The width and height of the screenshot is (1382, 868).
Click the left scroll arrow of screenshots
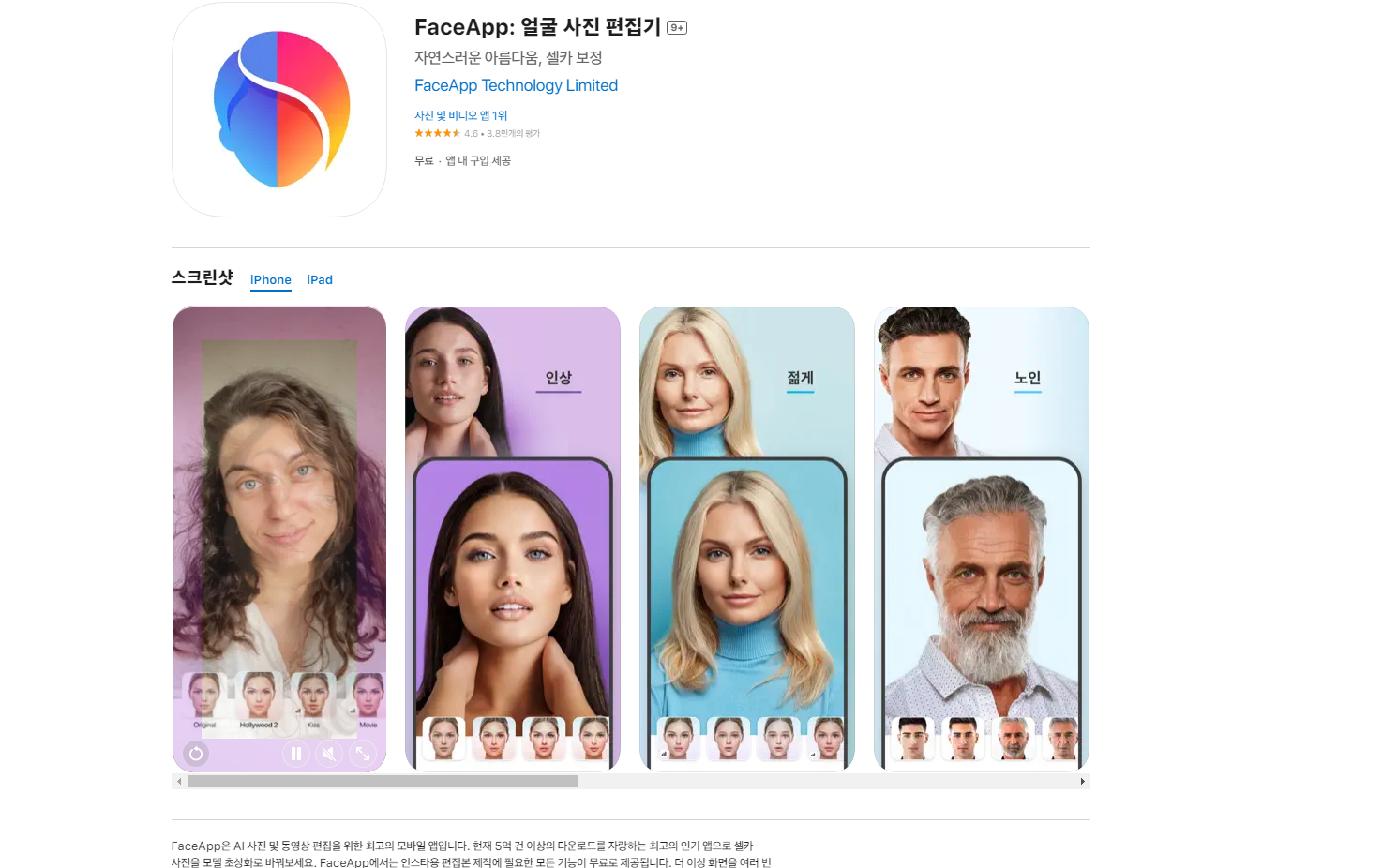pos(179,782)
